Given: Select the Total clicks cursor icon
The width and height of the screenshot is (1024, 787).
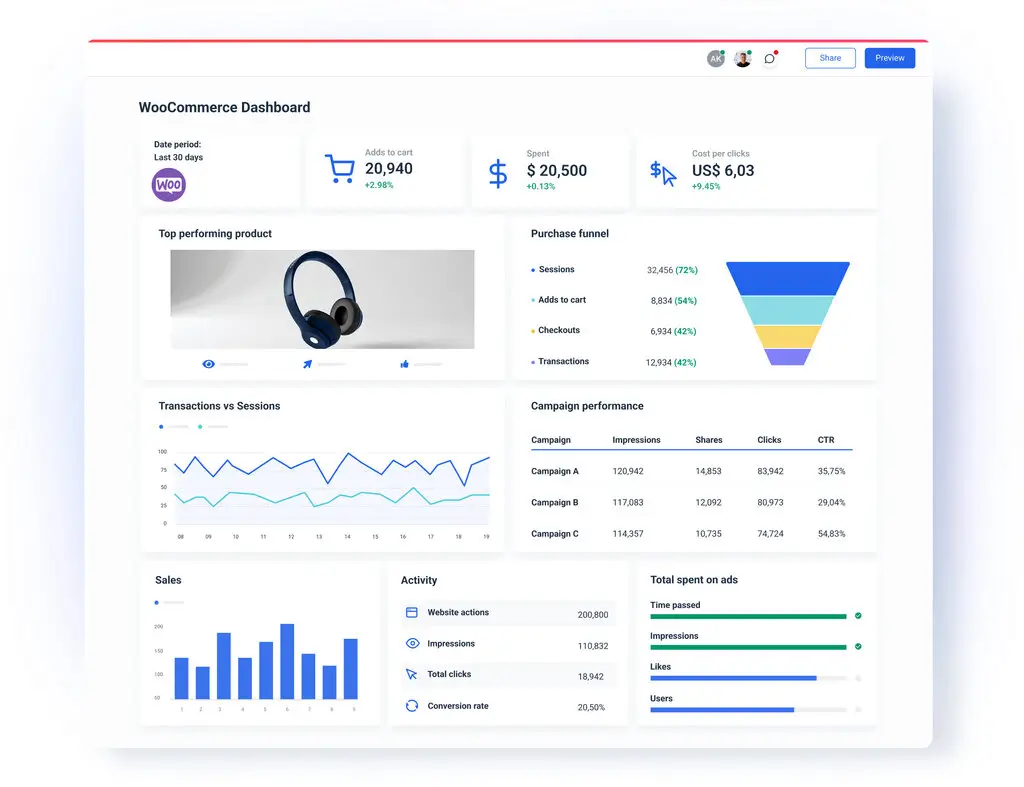Looking at the screenshot, I should pos(412,674).
